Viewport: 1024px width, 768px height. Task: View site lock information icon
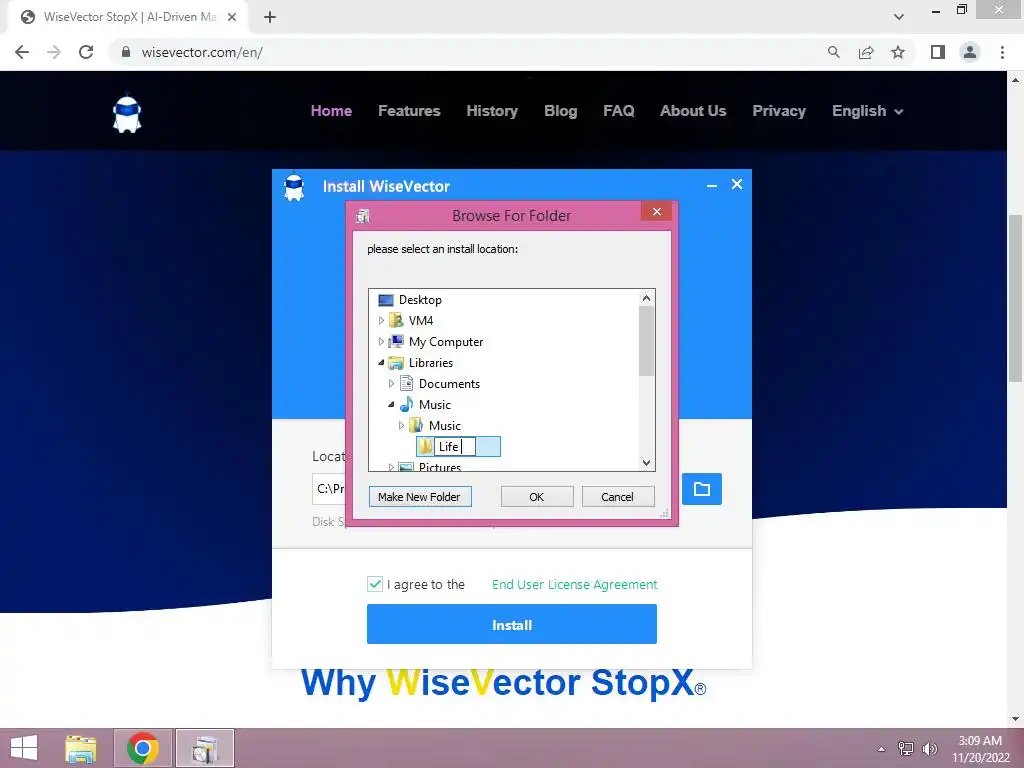[126, 52]
